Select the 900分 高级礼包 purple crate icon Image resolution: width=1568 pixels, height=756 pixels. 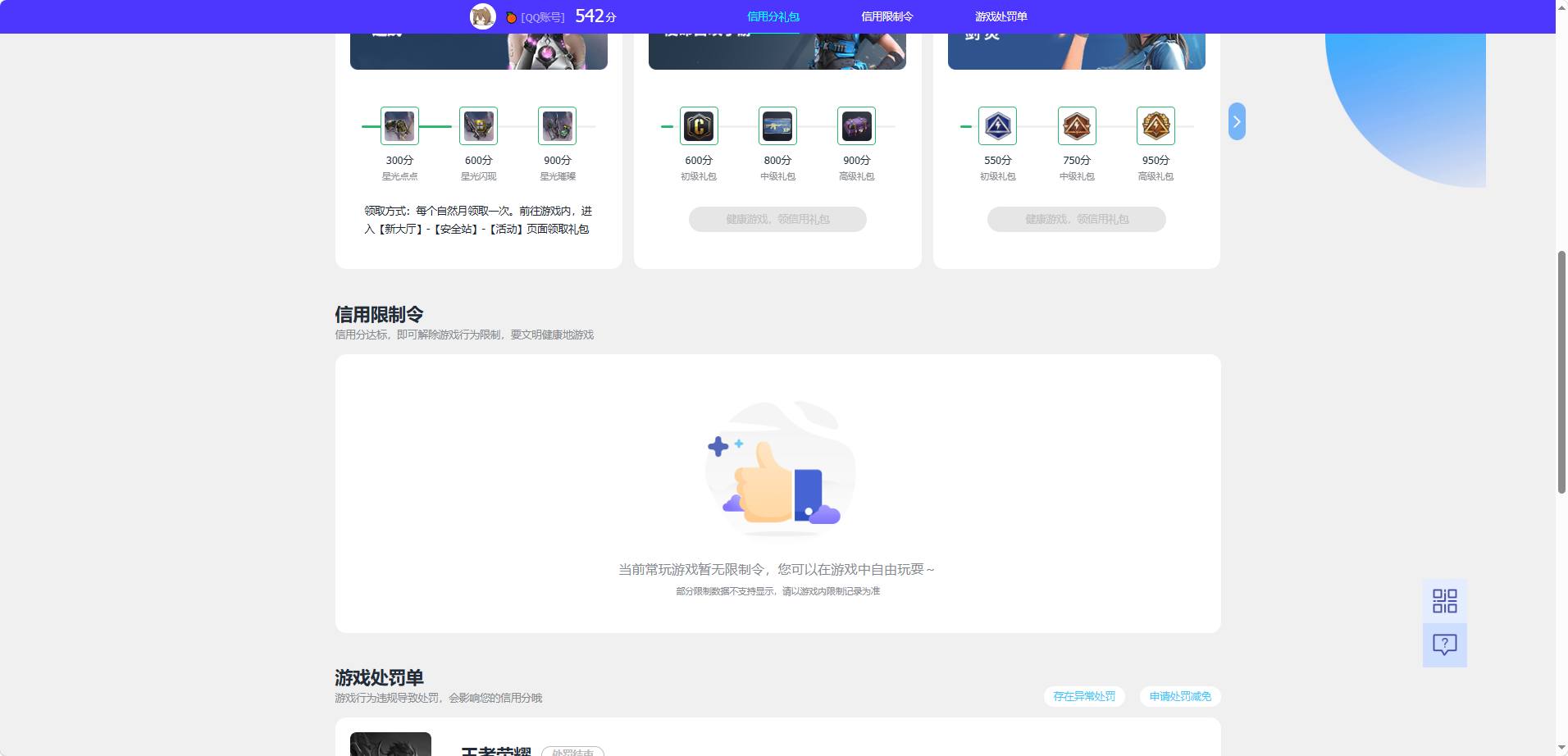coord(856,126)
